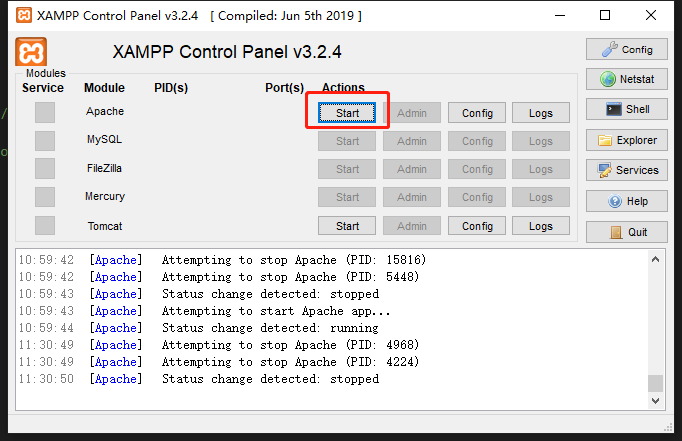Click log line mentioning PID 5448
The width and height of the screenshot is (682, 441).
[219, 277]
